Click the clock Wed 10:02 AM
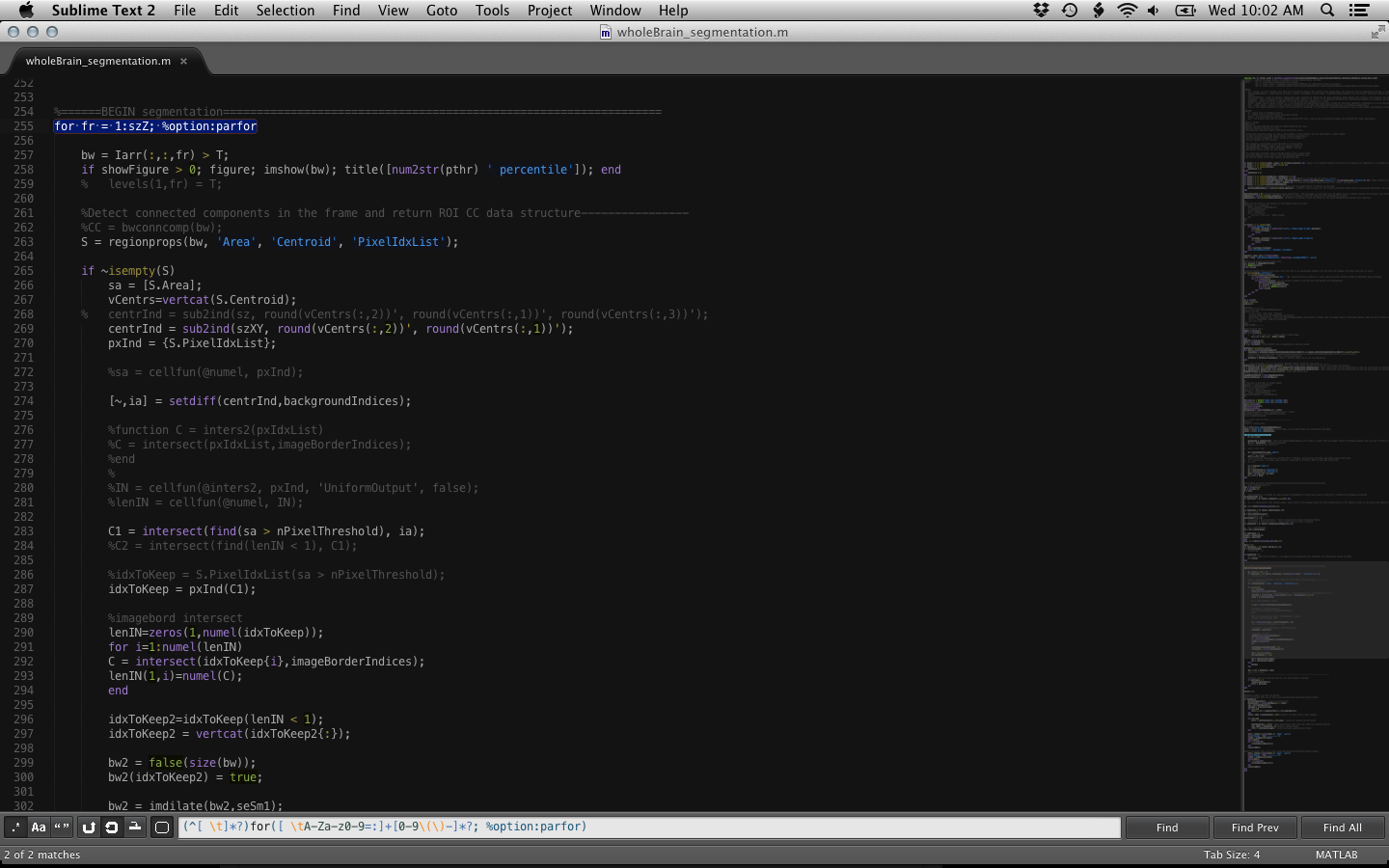 [x=1256, y=10]
